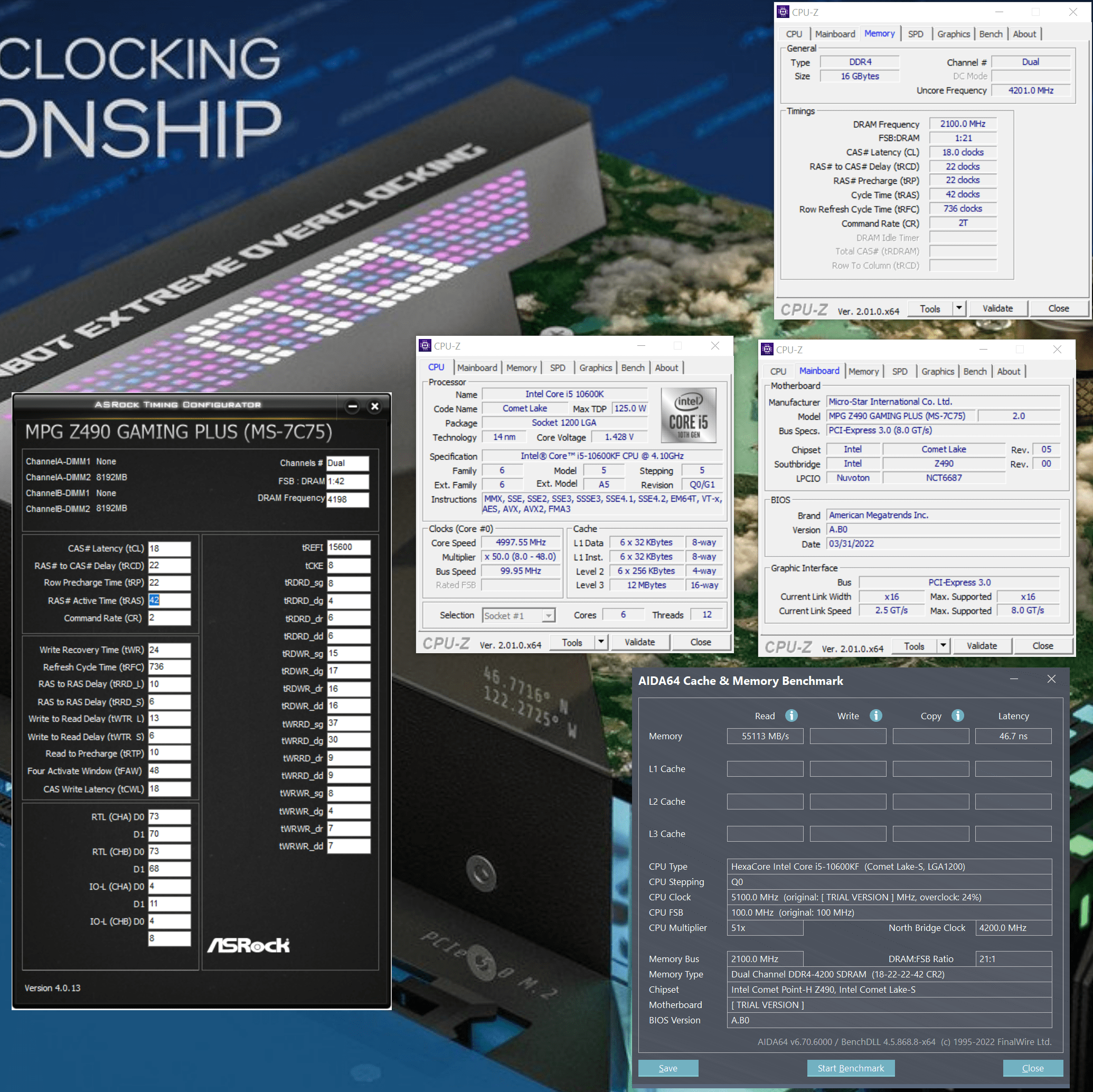Switch to SPD tab in CPU-Z Memory window
The image size is (1093, 1092).
click(x=916, y=34)
